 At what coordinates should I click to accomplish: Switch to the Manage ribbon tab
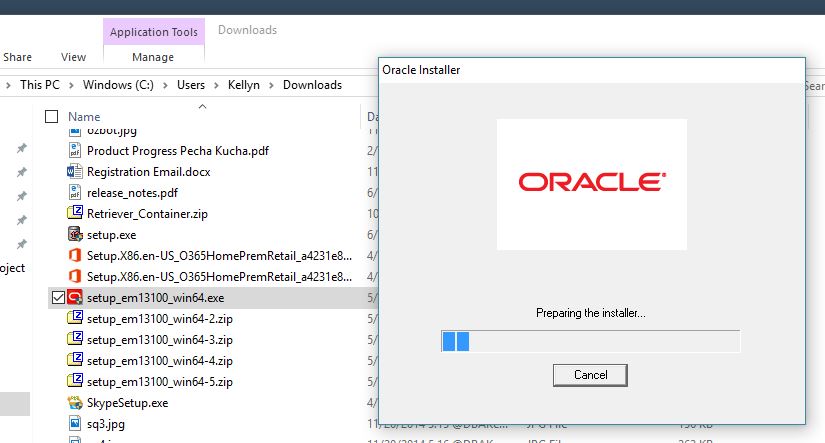pyautogui.click(x=153, y=57)
